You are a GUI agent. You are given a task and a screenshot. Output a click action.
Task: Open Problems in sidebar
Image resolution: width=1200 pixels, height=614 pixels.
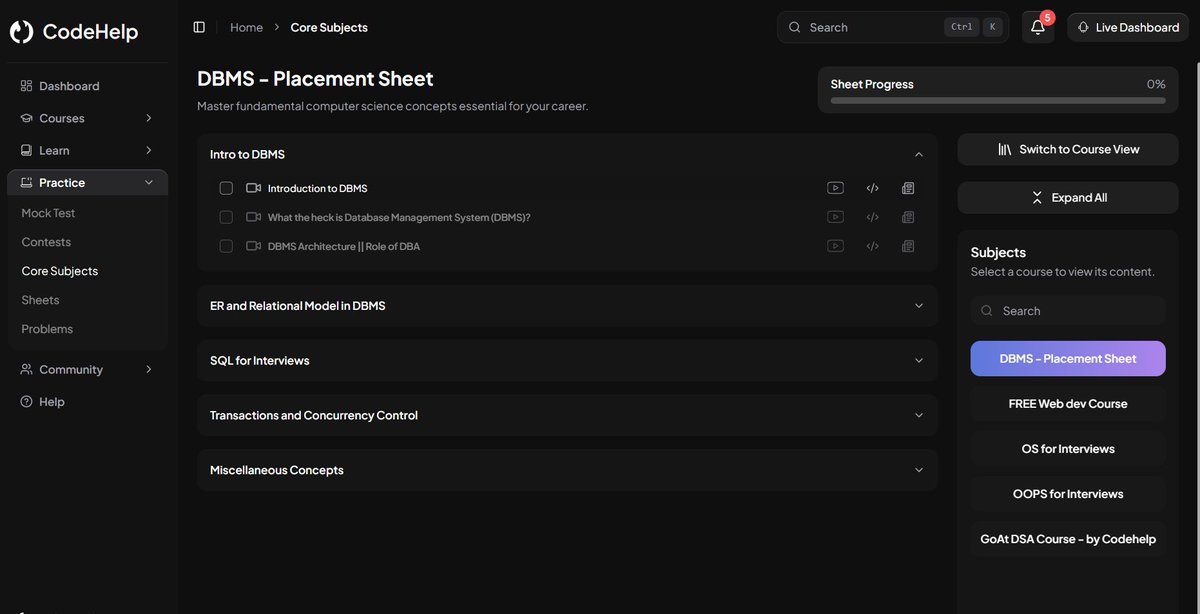pos(47,329)
